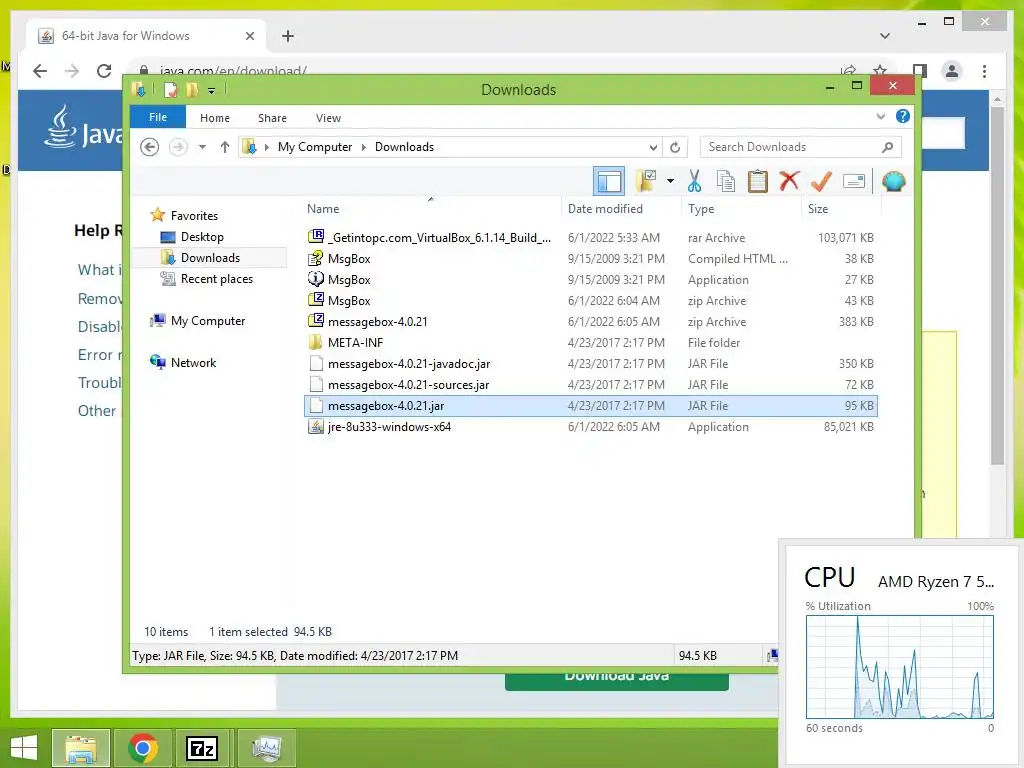Click the Rename toolbar icon
The width and height of the screenshot is (1024, 768).
tap(854, 181)
